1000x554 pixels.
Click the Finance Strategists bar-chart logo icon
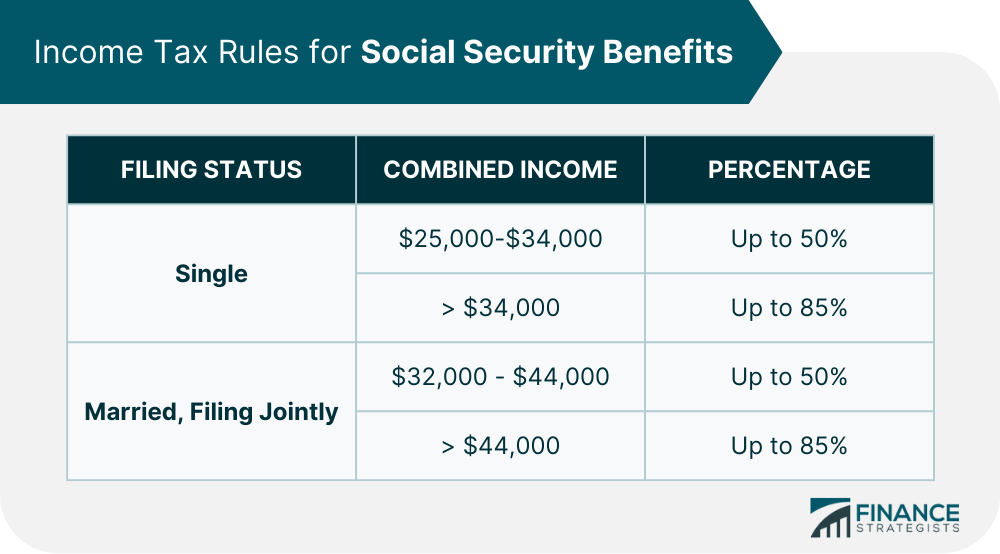(x=828, y=517)
